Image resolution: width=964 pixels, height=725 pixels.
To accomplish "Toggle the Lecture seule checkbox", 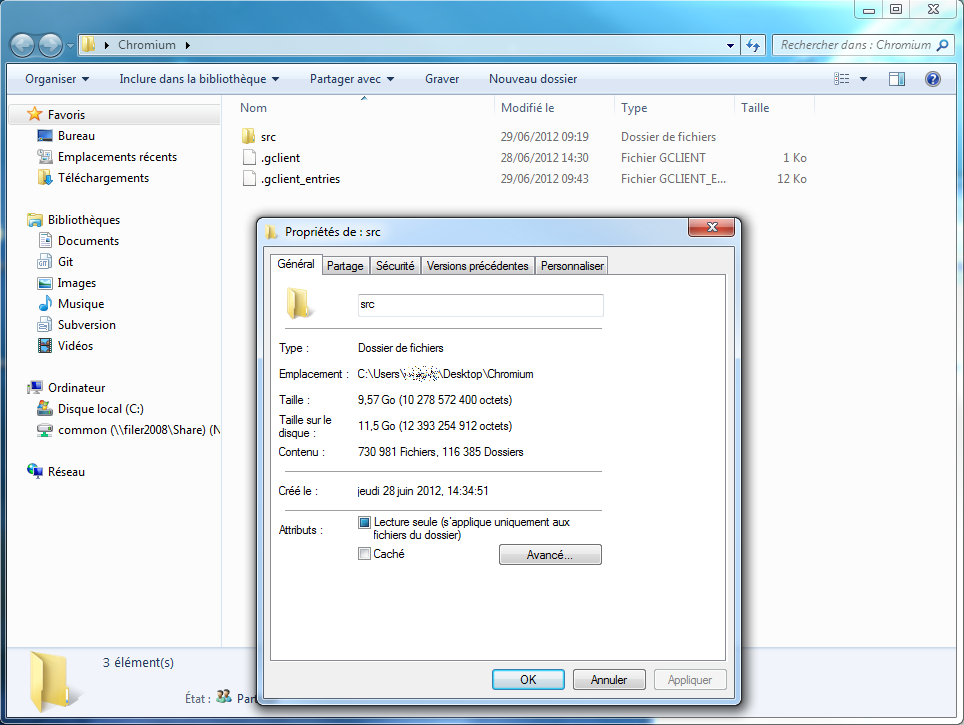I will (x=364, y=522).
